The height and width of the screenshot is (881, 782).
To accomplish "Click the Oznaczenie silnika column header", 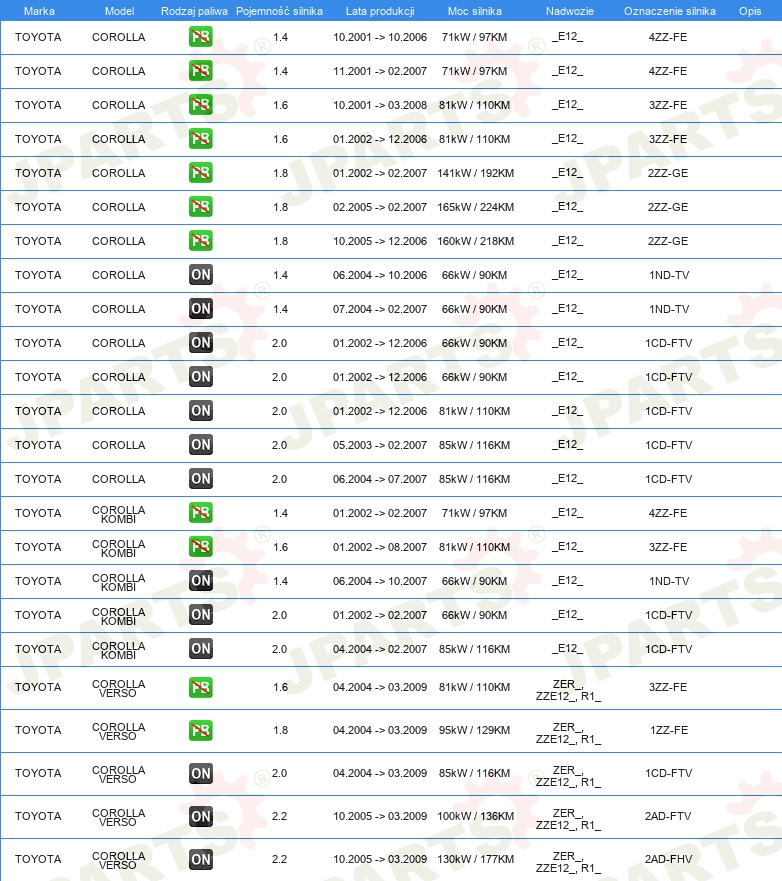I will click(x=670, y=11).
